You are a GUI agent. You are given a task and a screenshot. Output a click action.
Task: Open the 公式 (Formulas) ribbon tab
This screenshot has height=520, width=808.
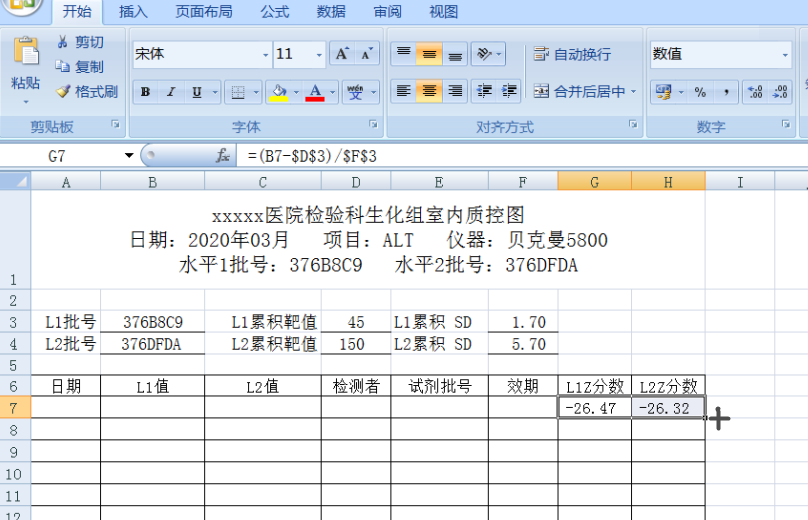point(275,12)
